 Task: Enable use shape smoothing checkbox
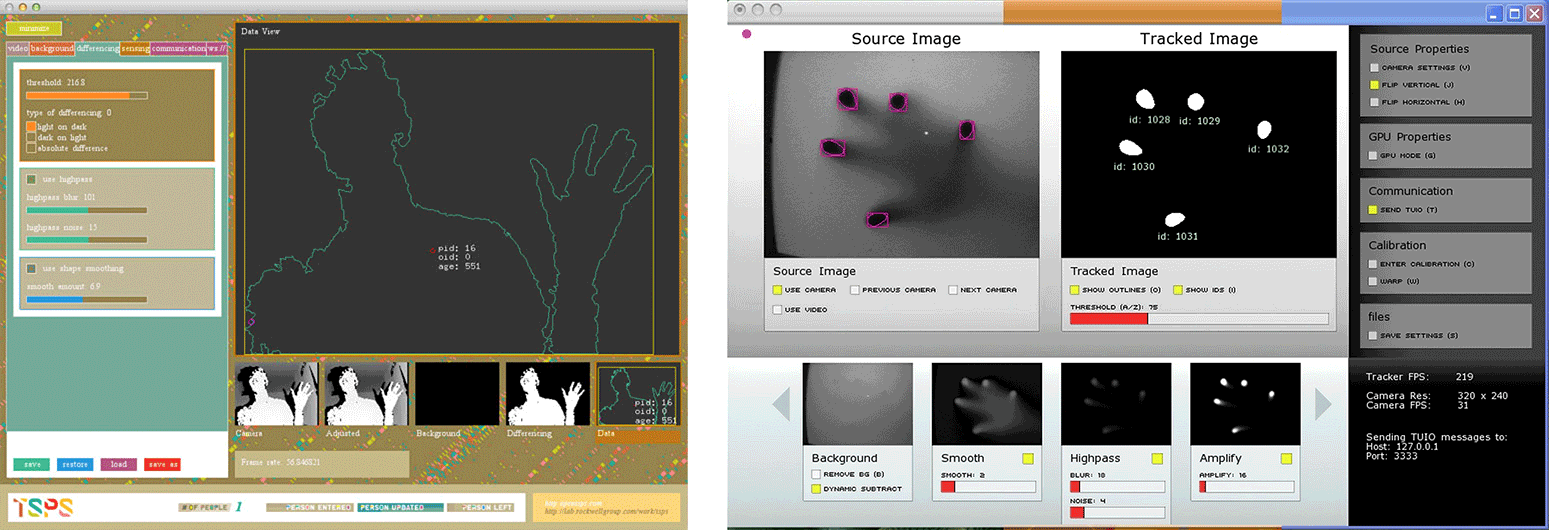coord(32,268)
